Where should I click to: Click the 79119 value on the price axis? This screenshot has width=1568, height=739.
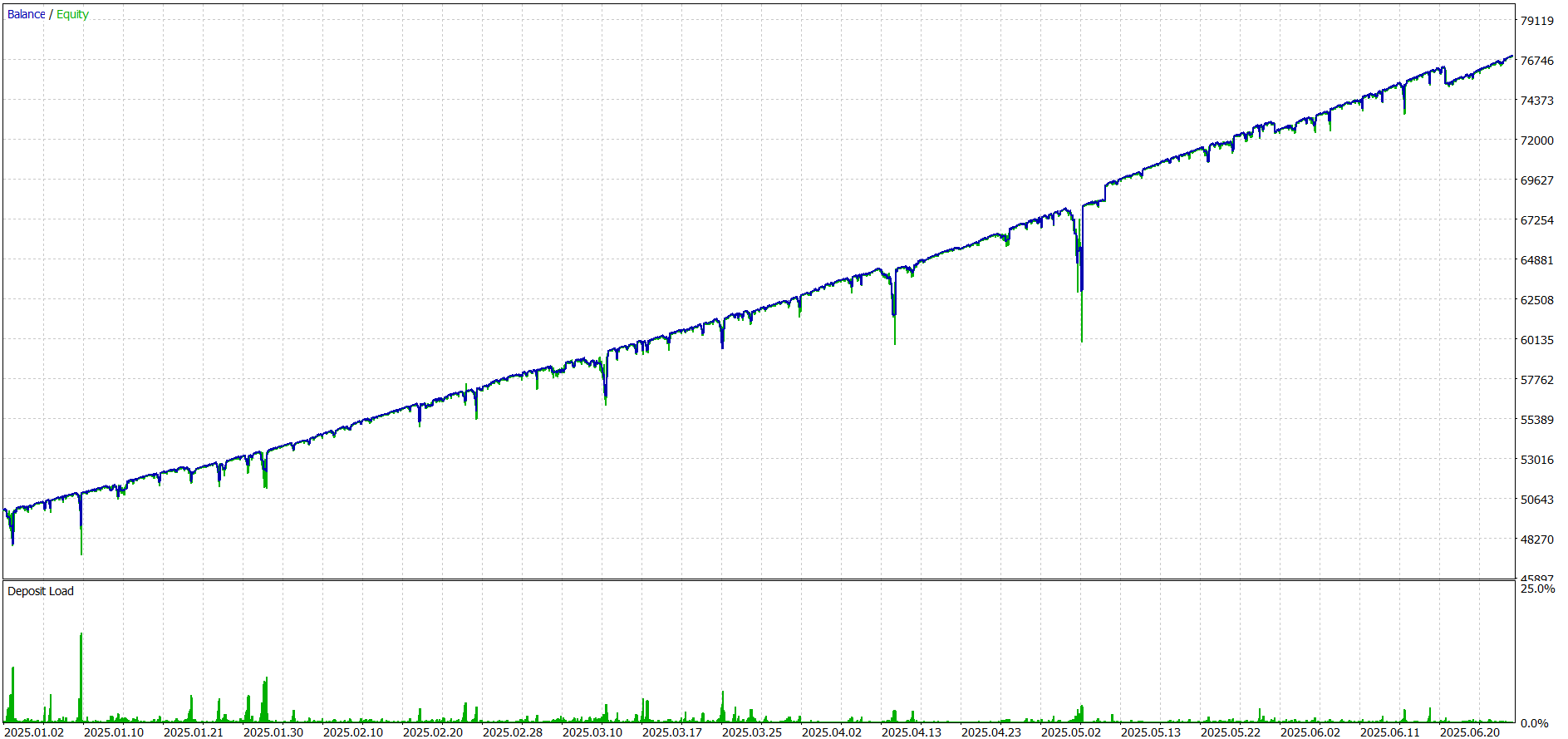tap(1537, 21)
